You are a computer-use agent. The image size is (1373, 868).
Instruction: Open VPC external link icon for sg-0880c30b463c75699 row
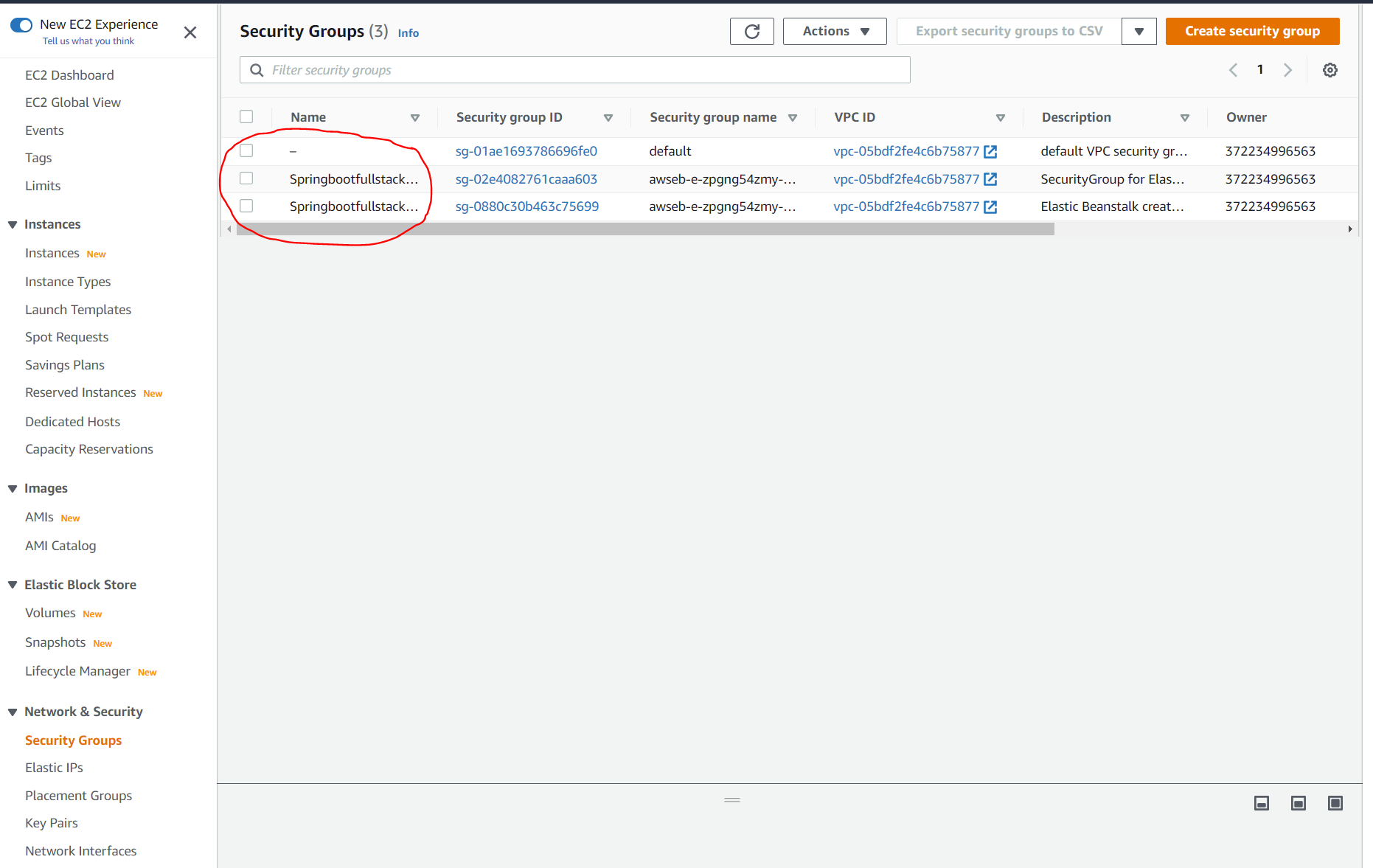[x=990, y=207]
